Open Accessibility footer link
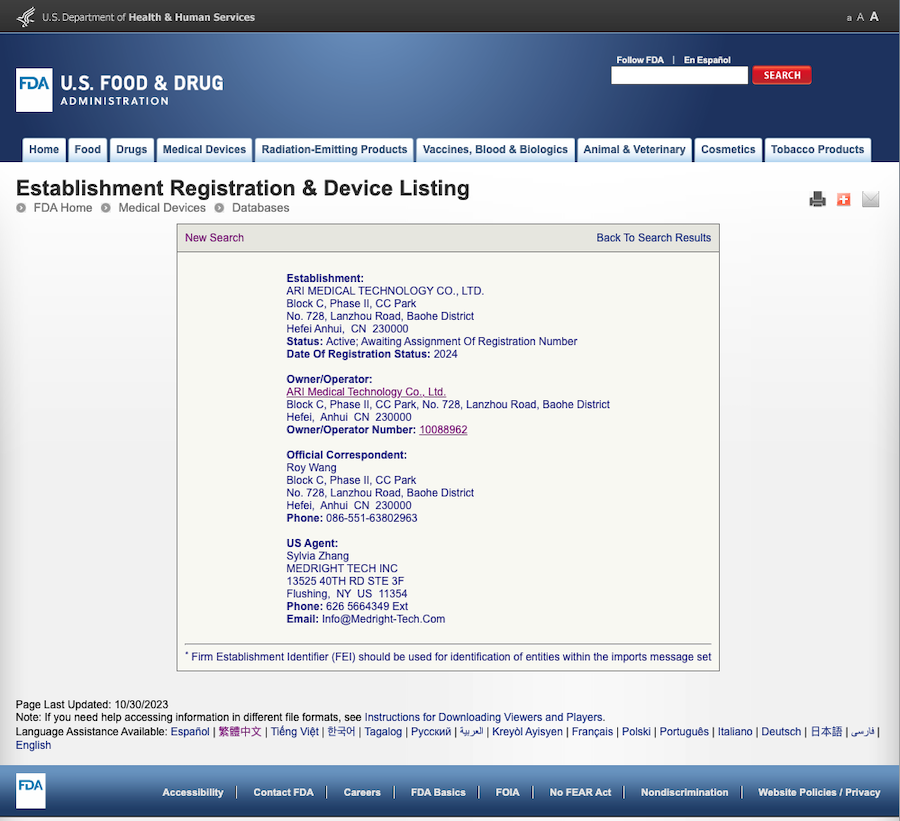This screenshot has height=821, width=900. tap(193, 792)
